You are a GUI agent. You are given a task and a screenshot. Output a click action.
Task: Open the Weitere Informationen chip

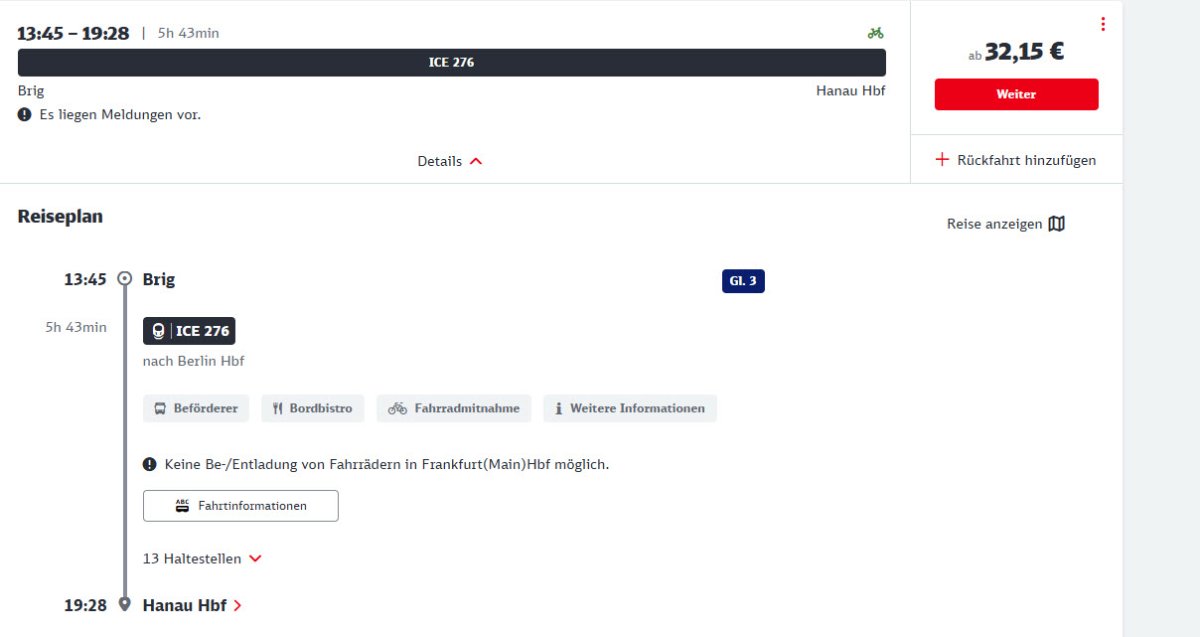(630, 408)
